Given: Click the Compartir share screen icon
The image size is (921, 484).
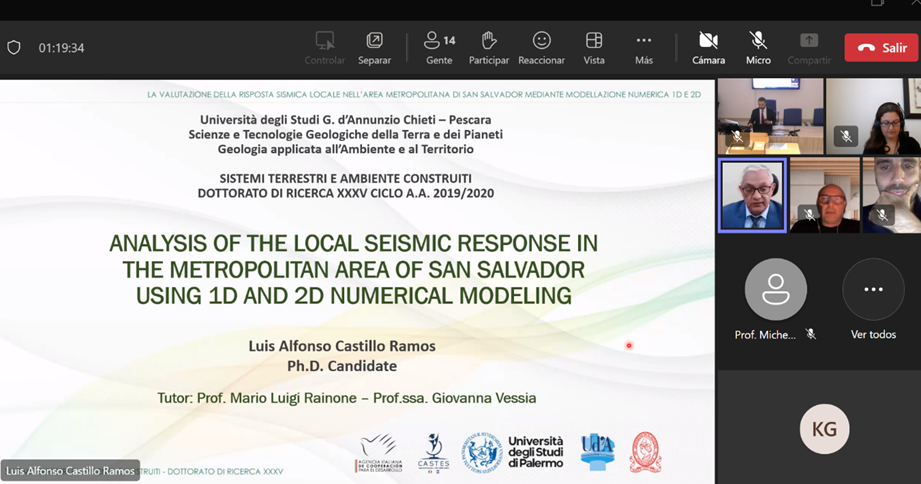Looking at the screenshot, I should [x=809, y=47].
